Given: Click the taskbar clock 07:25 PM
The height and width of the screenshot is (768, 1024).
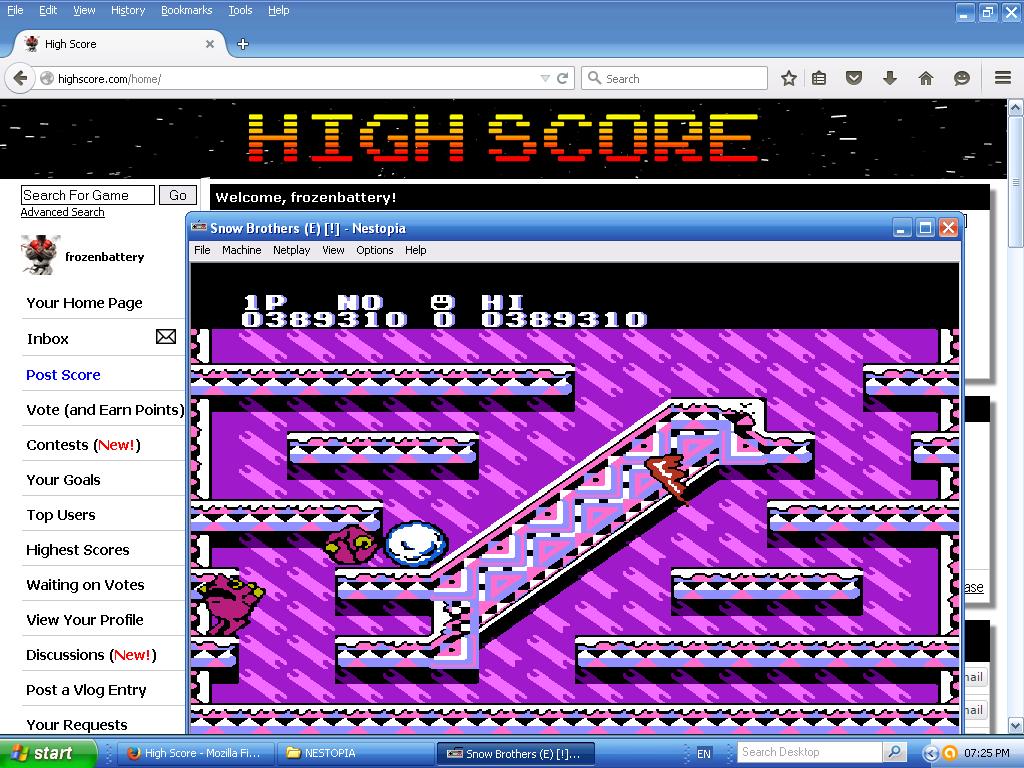Looking at the screenshot, I should tap(987, 754).
